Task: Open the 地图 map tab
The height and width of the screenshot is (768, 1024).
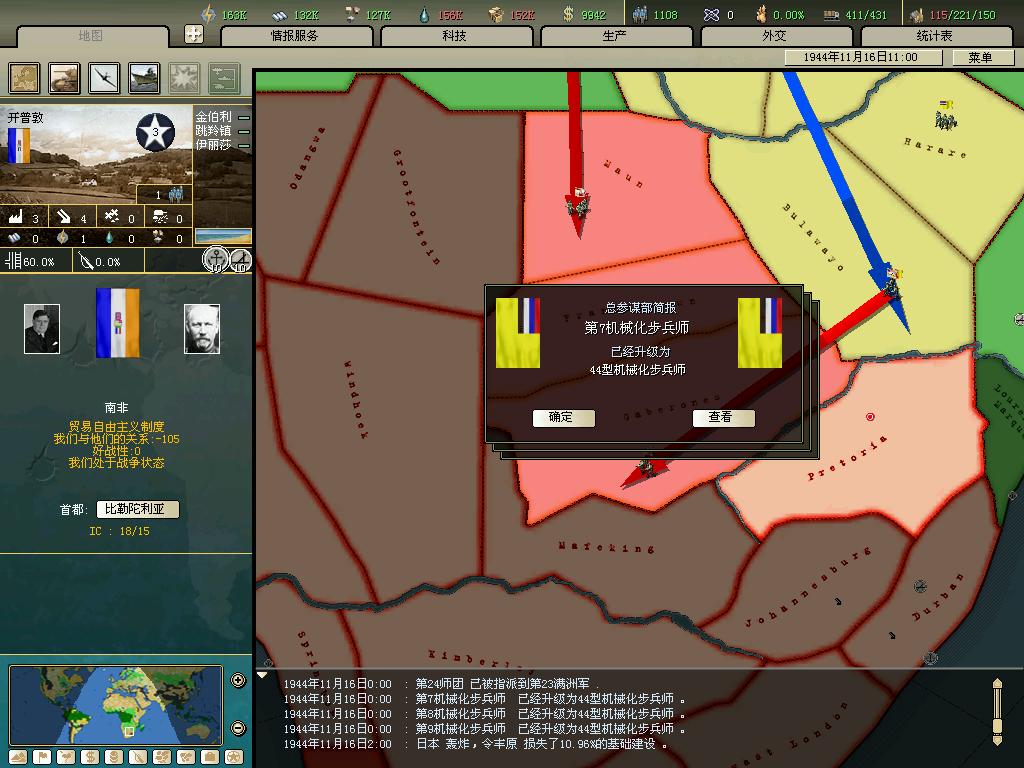Action: (91, 36)
